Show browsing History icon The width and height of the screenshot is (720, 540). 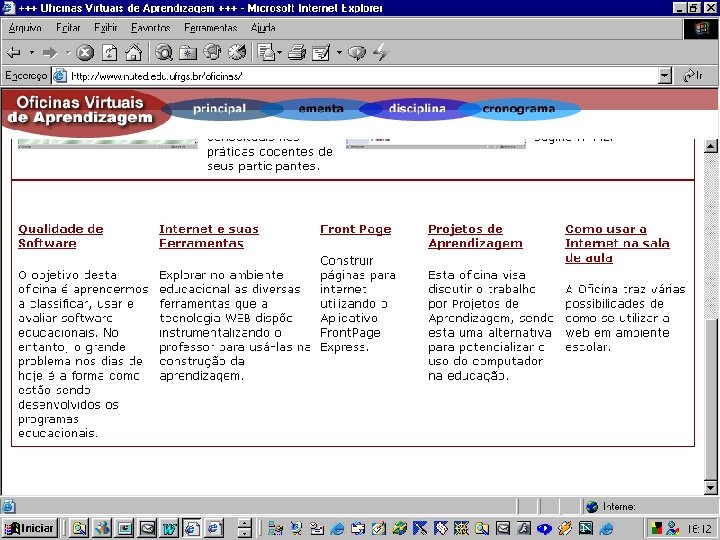tap(237, 52)
